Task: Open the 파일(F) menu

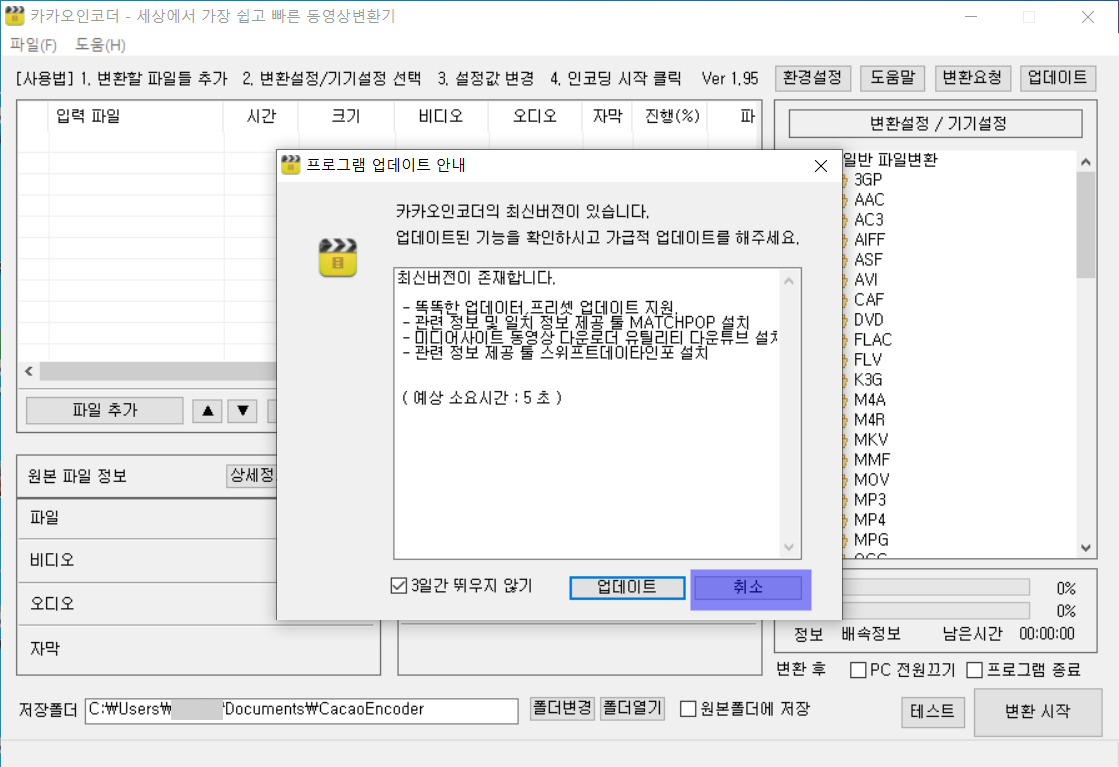Action: point(34,45)
